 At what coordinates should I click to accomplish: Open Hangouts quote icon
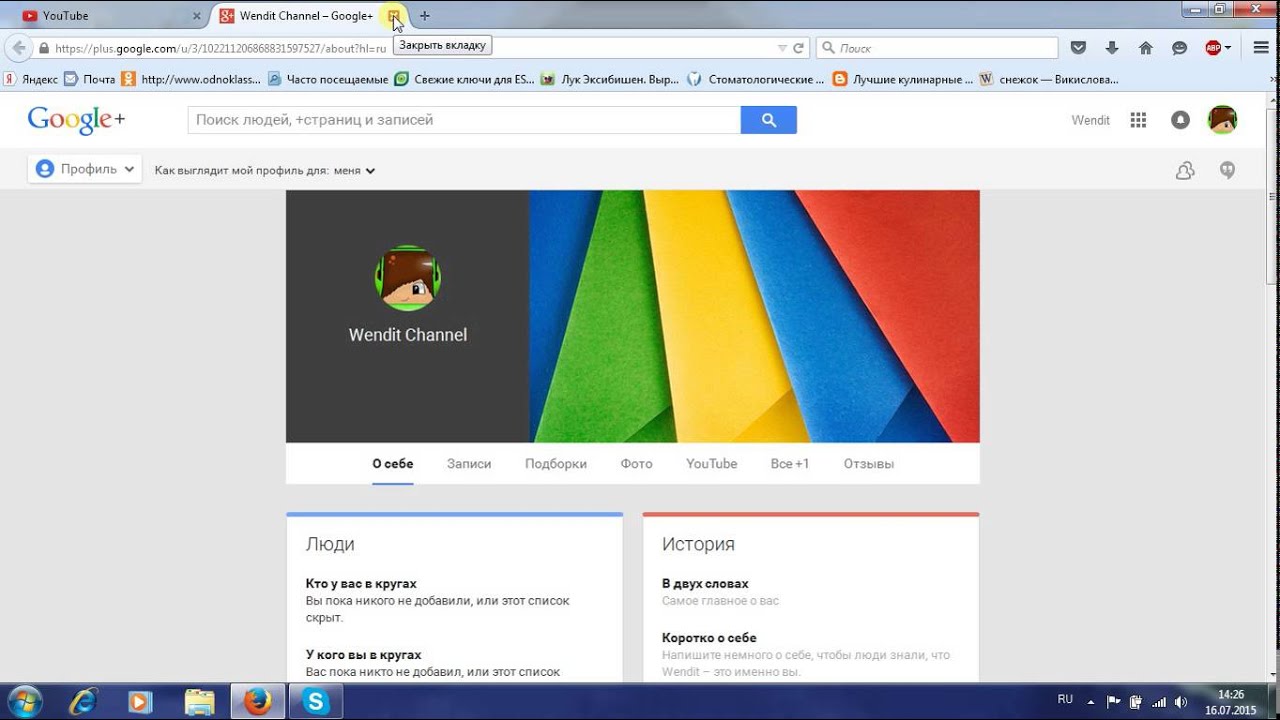coord(1227,170)
